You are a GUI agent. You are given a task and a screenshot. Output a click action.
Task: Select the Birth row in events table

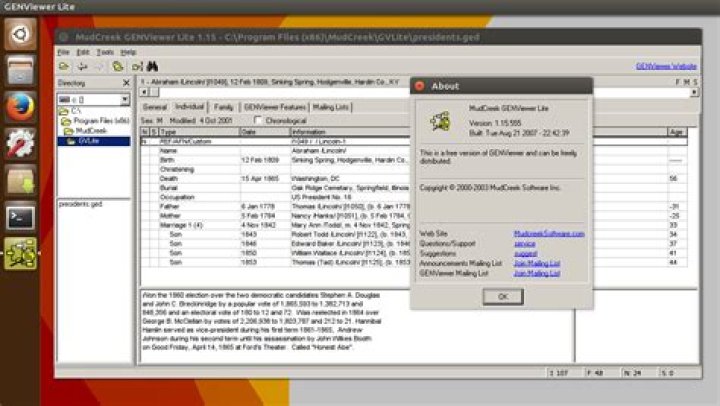point(276,160)
